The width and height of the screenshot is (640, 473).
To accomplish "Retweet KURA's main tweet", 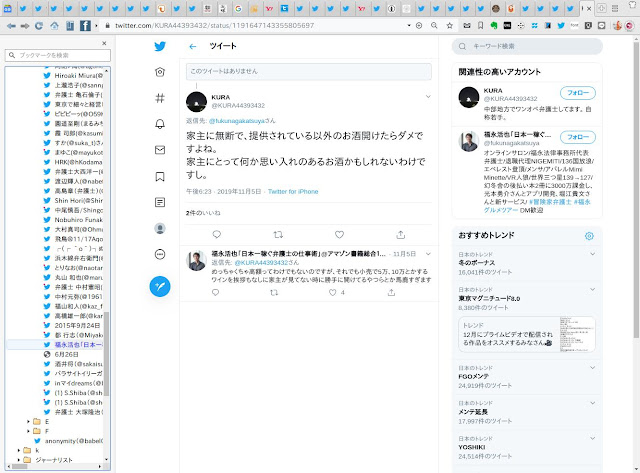I will (x=278, y=234).
